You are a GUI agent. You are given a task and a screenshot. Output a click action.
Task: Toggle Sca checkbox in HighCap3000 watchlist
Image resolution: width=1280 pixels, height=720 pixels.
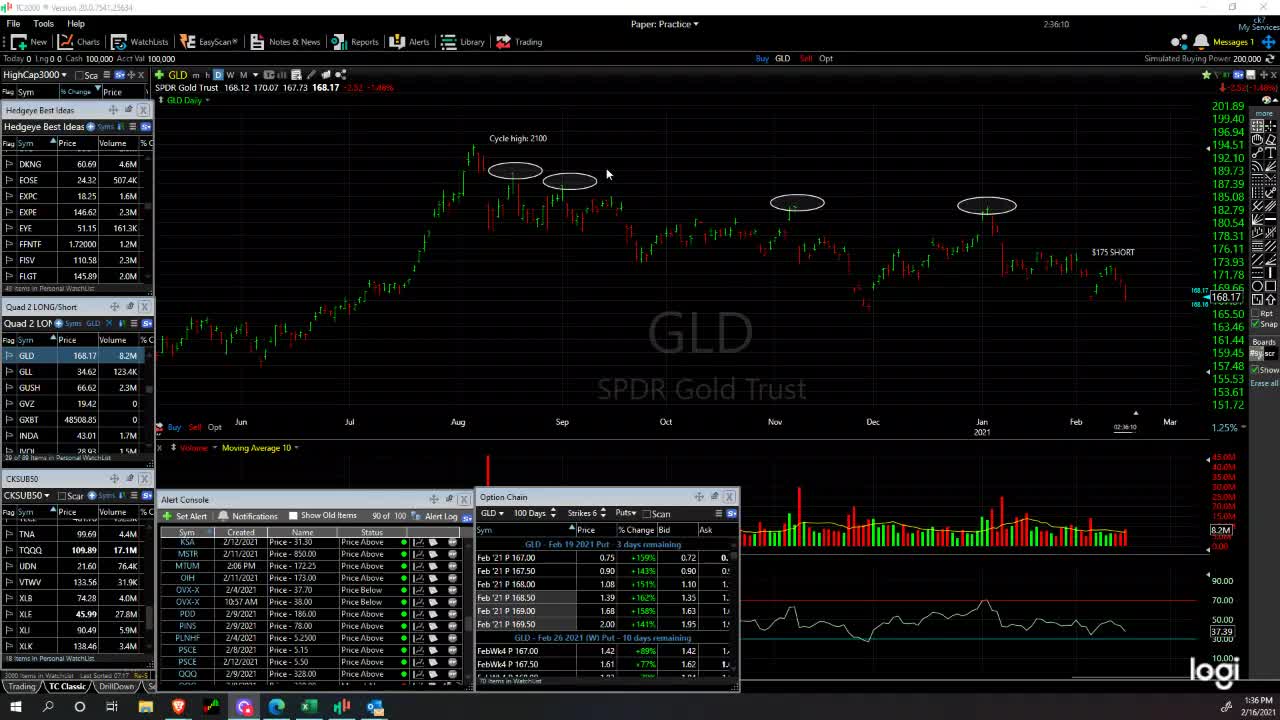point(79,75)
